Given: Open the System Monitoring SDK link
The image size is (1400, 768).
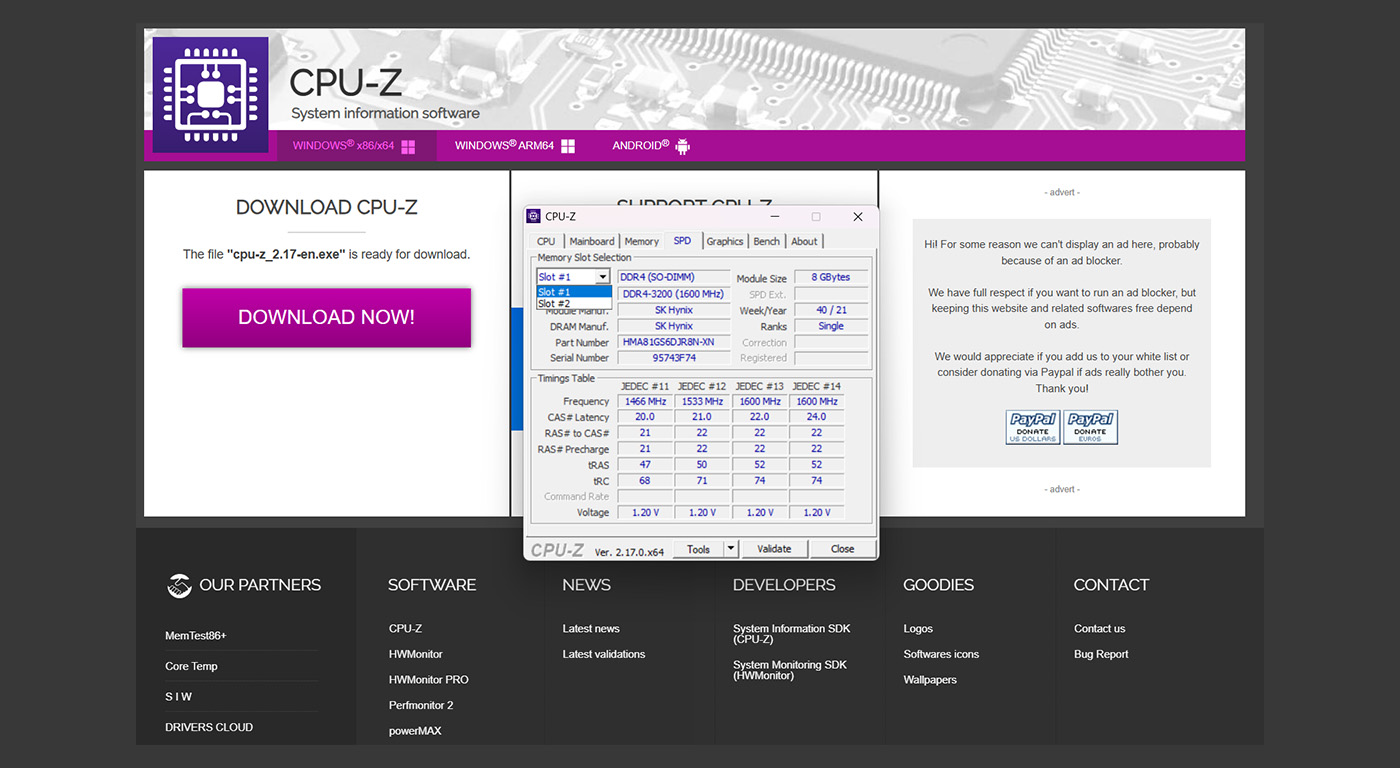Looking at the screenshot, I should point(790,670).
